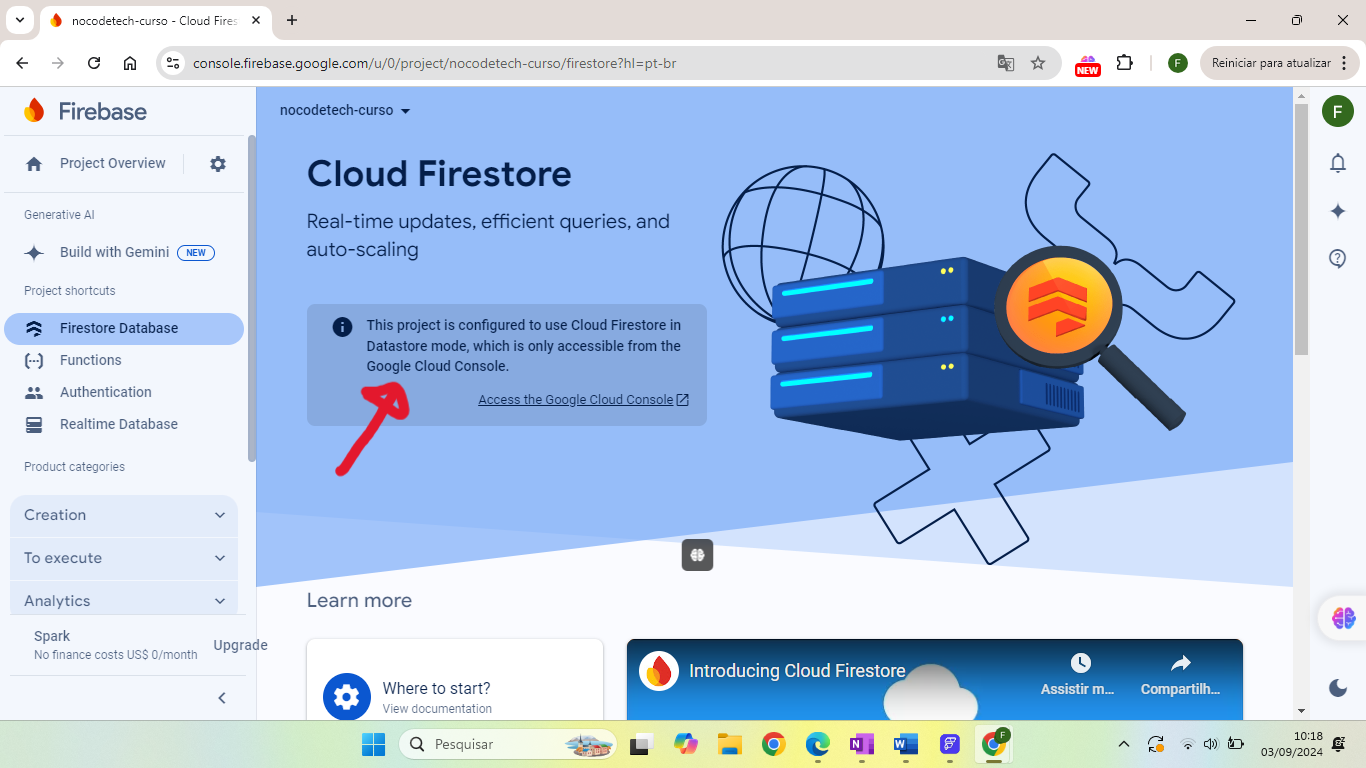Click the translate page icon
1366x768 pixels.
(1006, 63)
